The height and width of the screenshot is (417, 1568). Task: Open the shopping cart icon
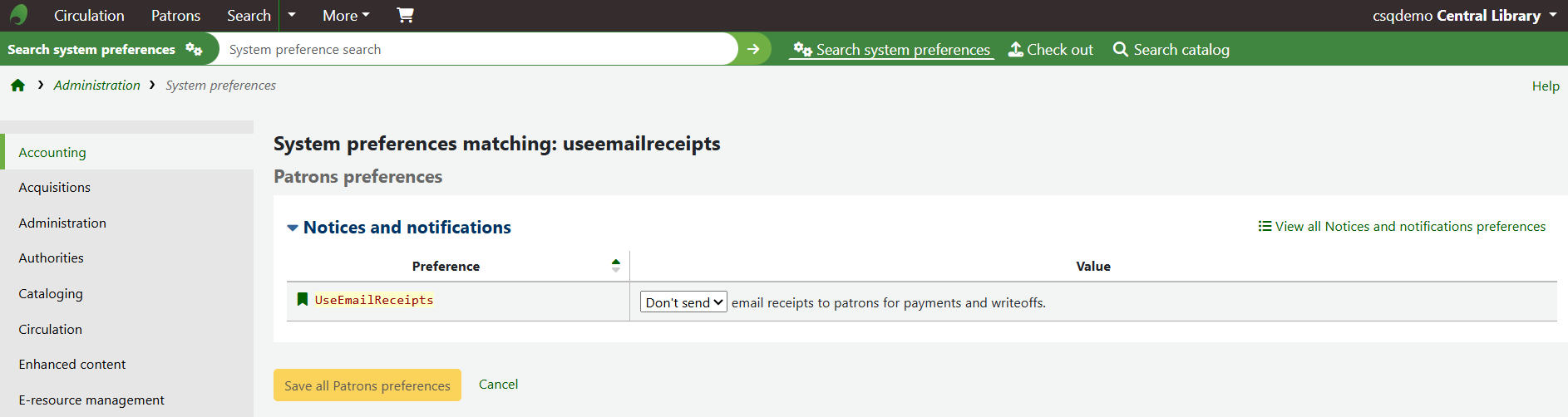coord(405,15)
